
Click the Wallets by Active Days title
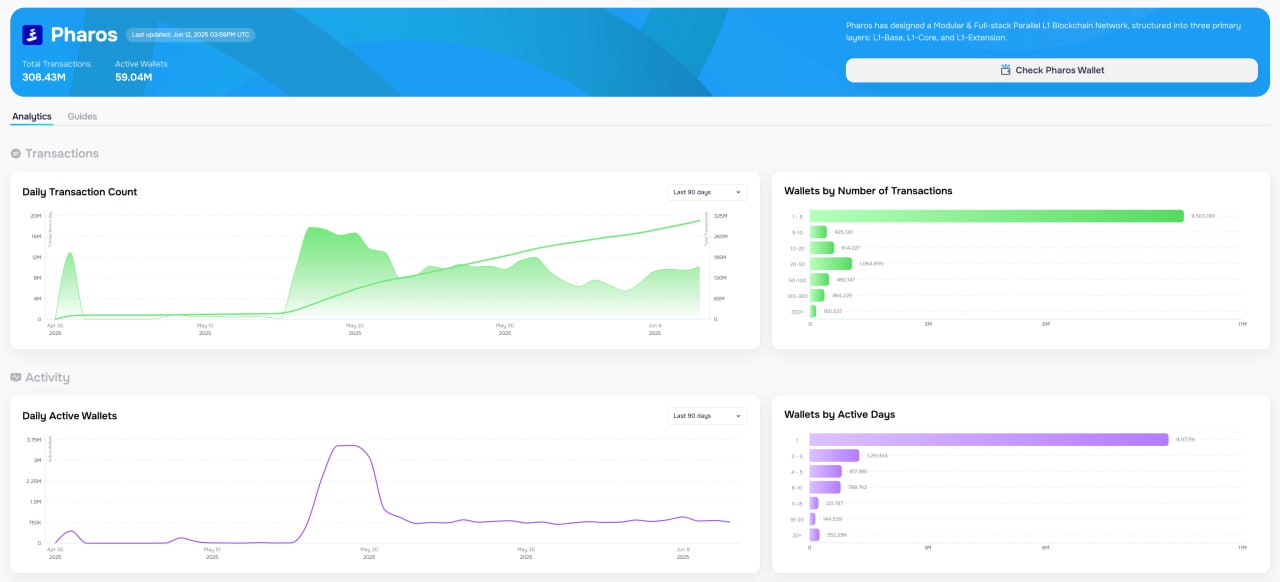pos(840,415)
